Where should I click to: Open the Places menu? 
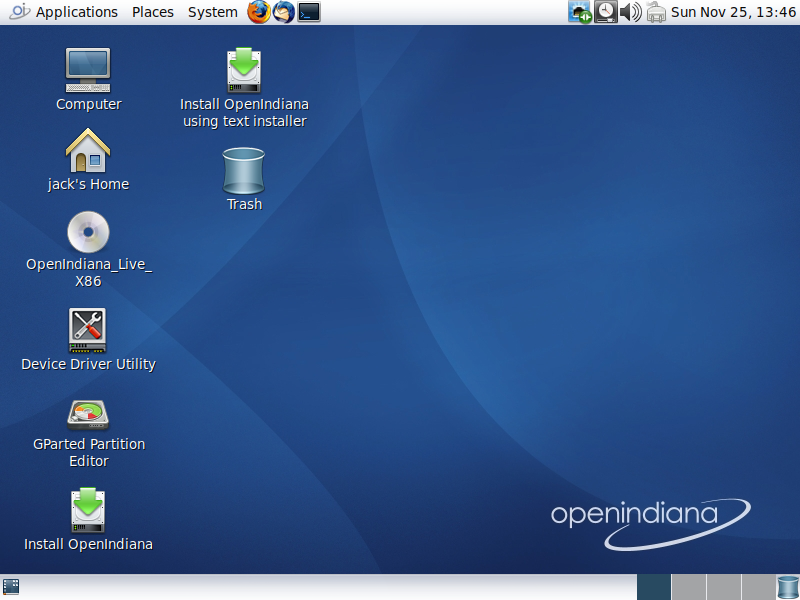pos(152,12)
